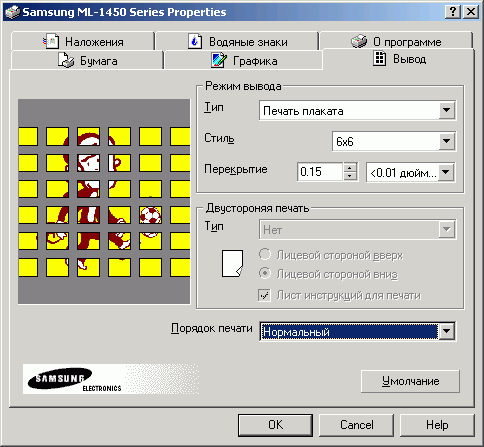Select the Вывод tab
The height and width of the screenshot is (447, 484).
click(399, 59)
